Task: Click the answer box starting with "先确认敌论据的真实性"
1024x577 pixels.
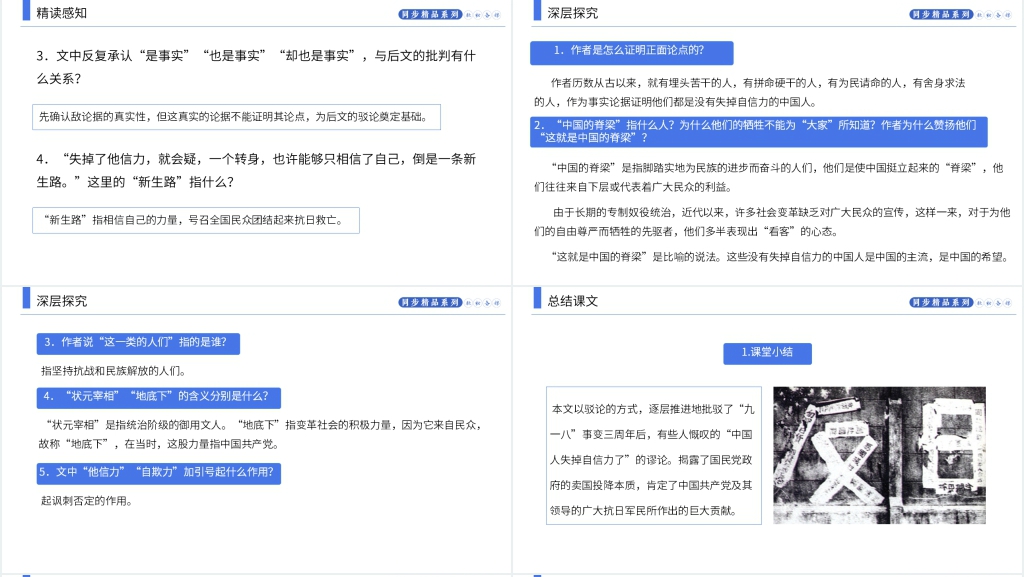Action: pos(236,117)
